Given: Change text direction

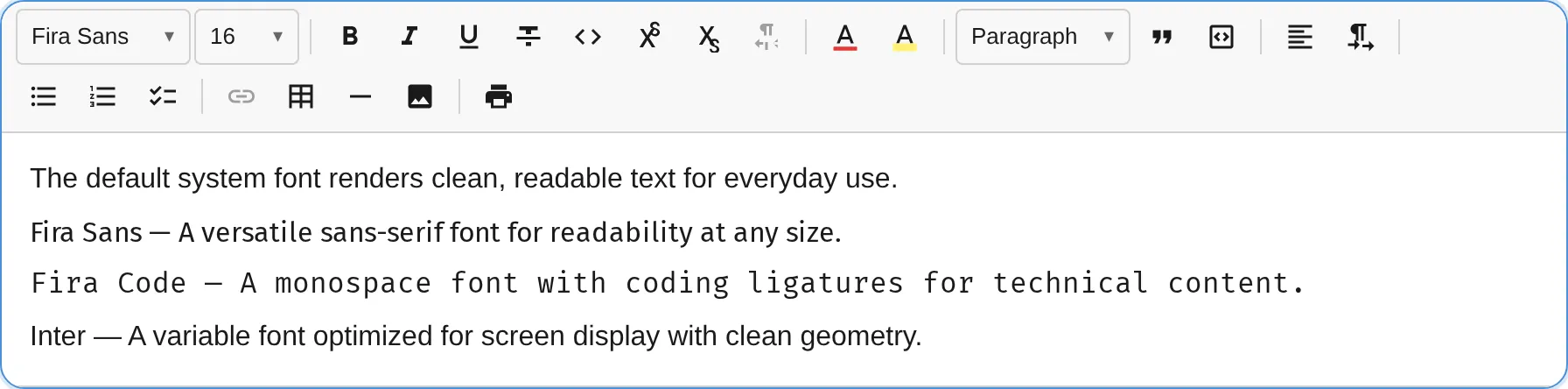Looking at the screenshot, I should pos(1360,37).
